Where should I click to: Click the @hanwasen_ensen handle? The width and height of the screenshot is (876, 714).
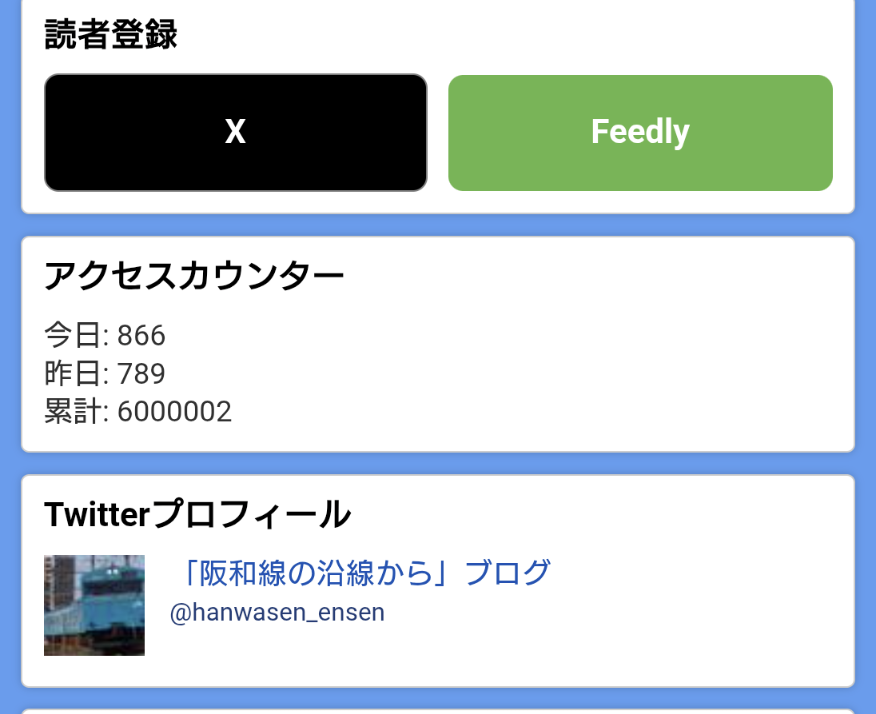coord(277,612)
